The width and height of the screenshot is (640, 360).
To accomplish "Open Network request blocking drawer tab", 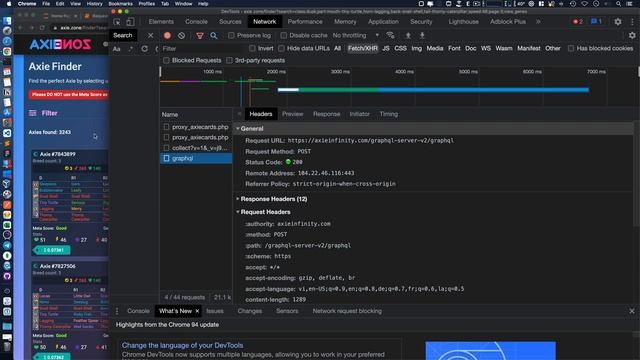I will [x=347, y=311].
